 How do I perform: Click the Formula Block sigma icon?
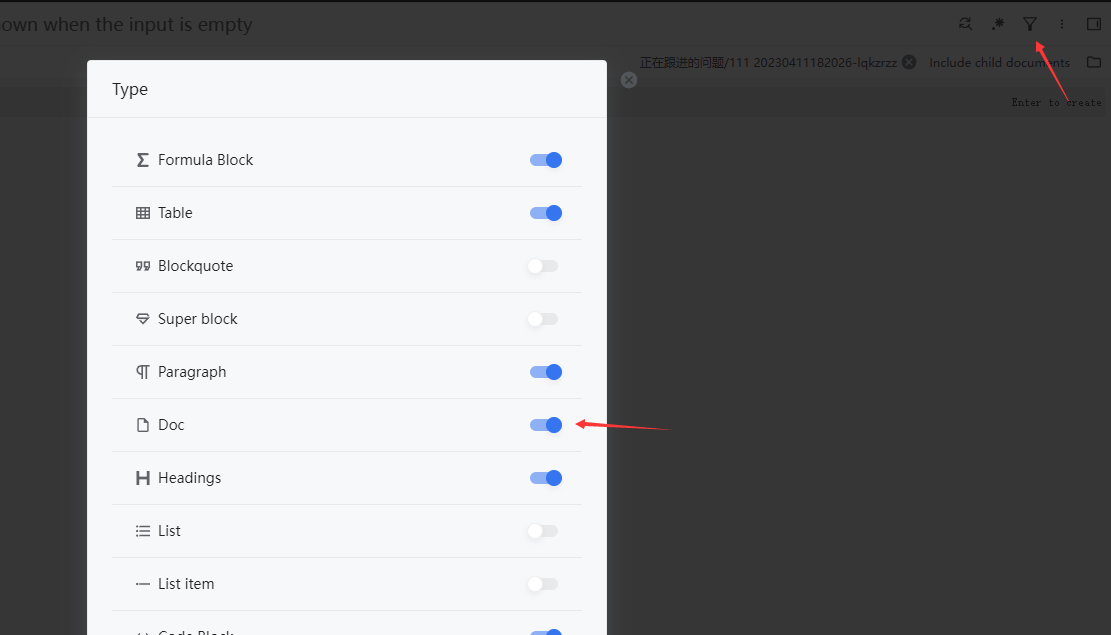click(141, 159)
